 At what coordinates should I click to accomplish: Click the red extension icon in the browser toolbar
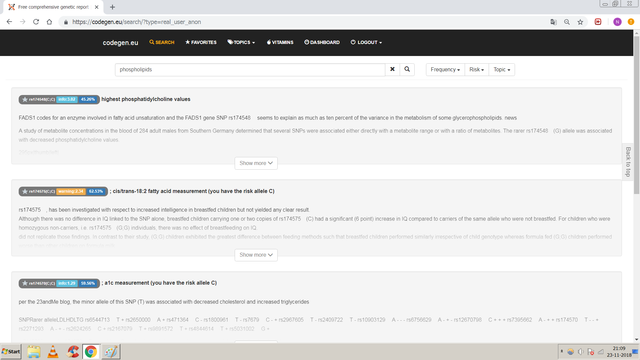(598, 22)
